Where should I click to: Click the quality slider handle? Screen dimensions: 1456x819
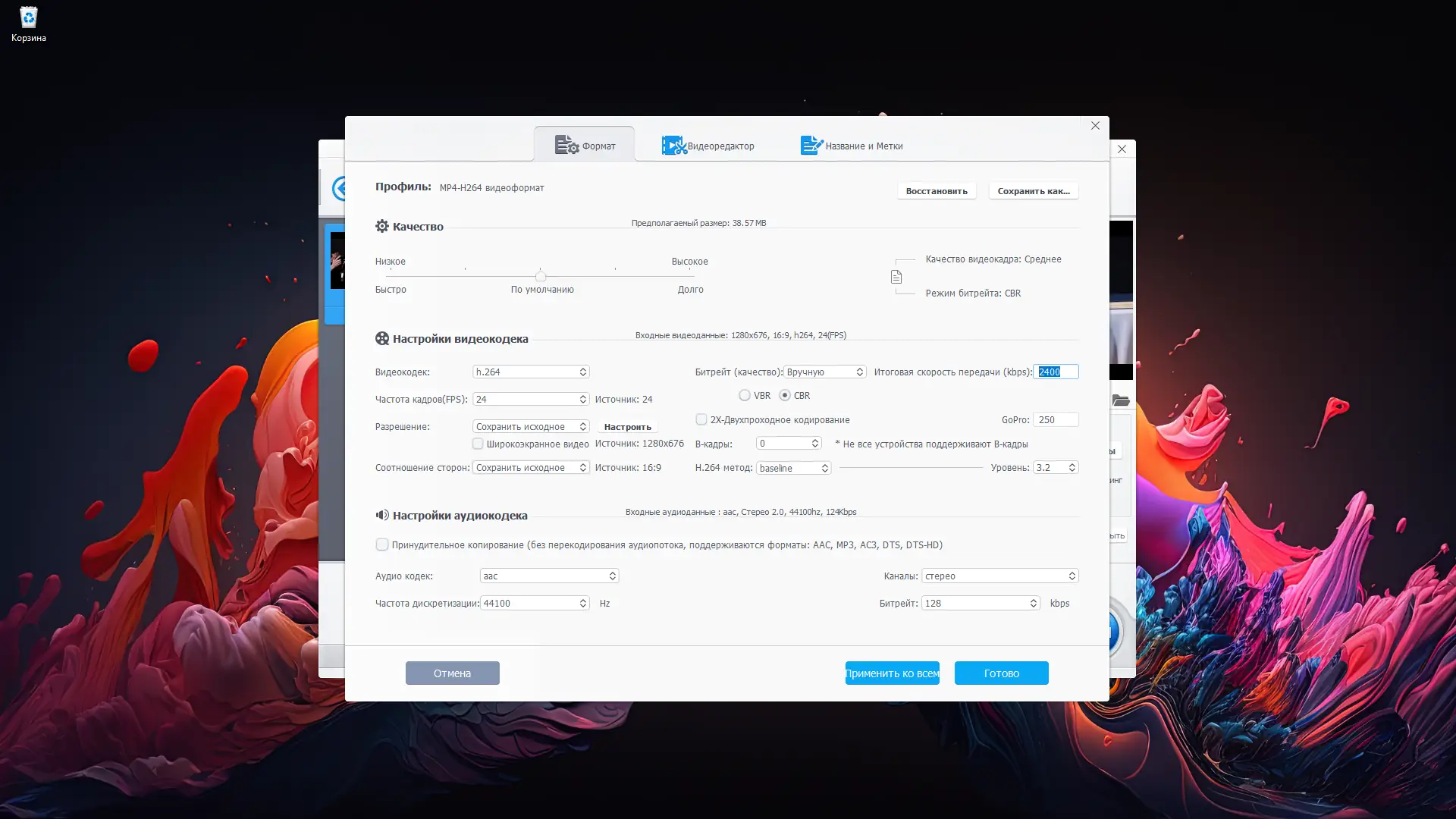click(x=540, y=276)
